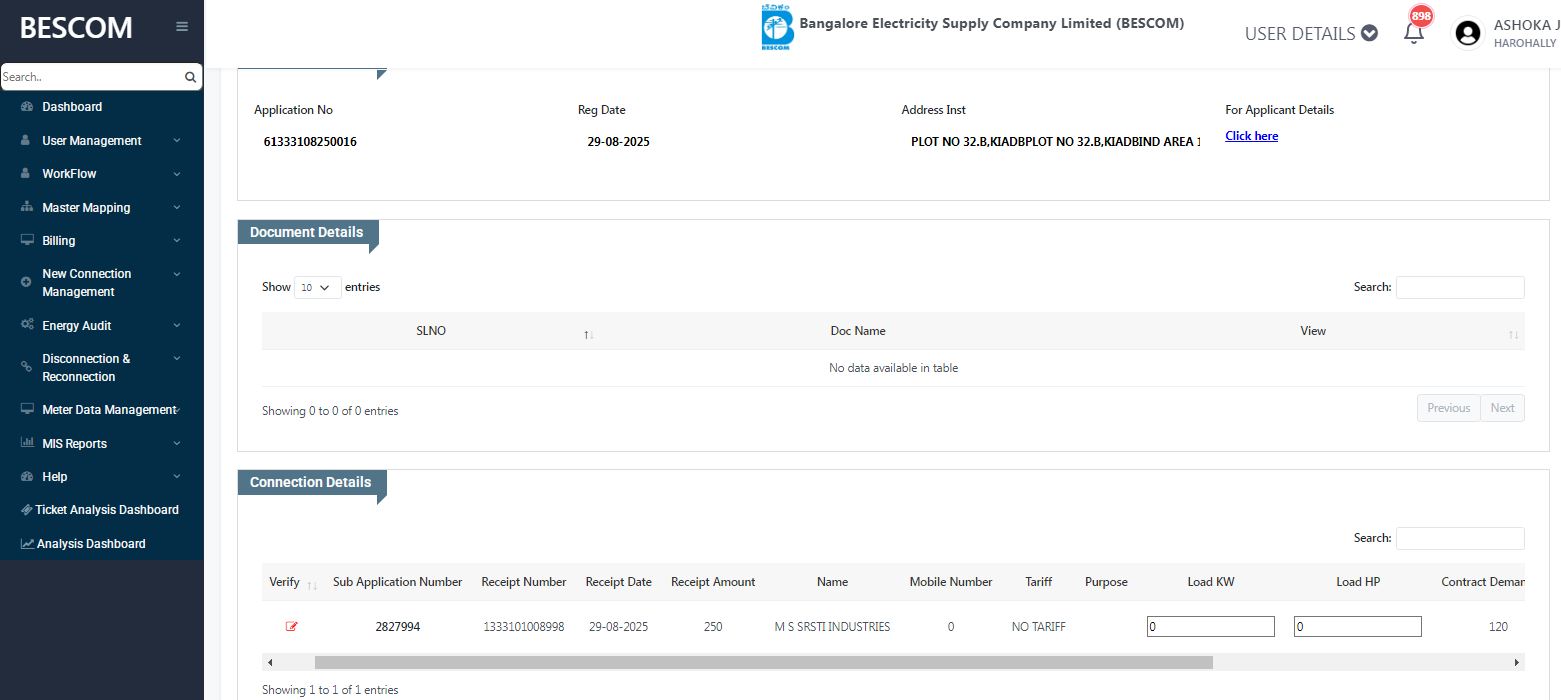Screen dimensions: 1561x700
Task: Click the New Connection Management plus icon
Action: point(26,283)
